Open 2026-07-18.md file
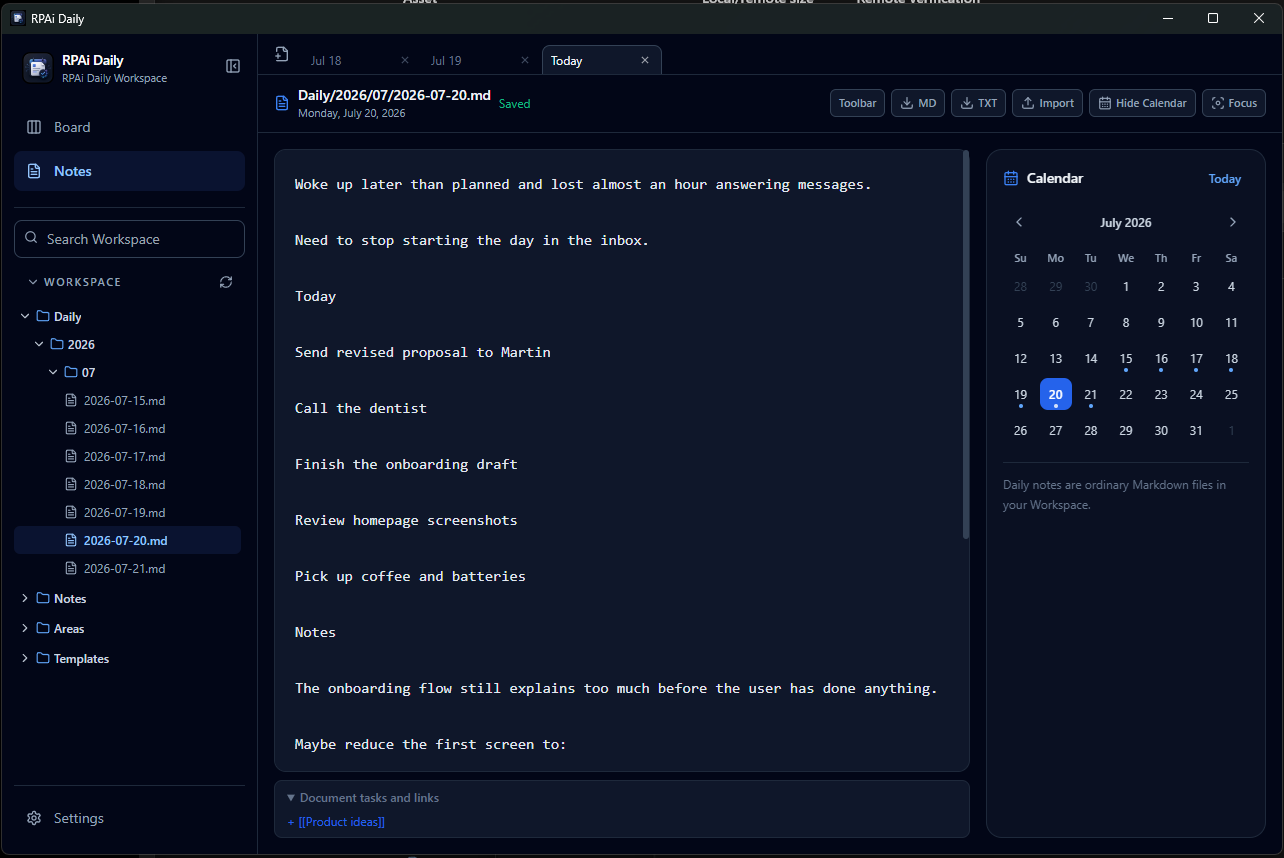The width and height of the screenshot is (1284, 858). pos(127,484)
